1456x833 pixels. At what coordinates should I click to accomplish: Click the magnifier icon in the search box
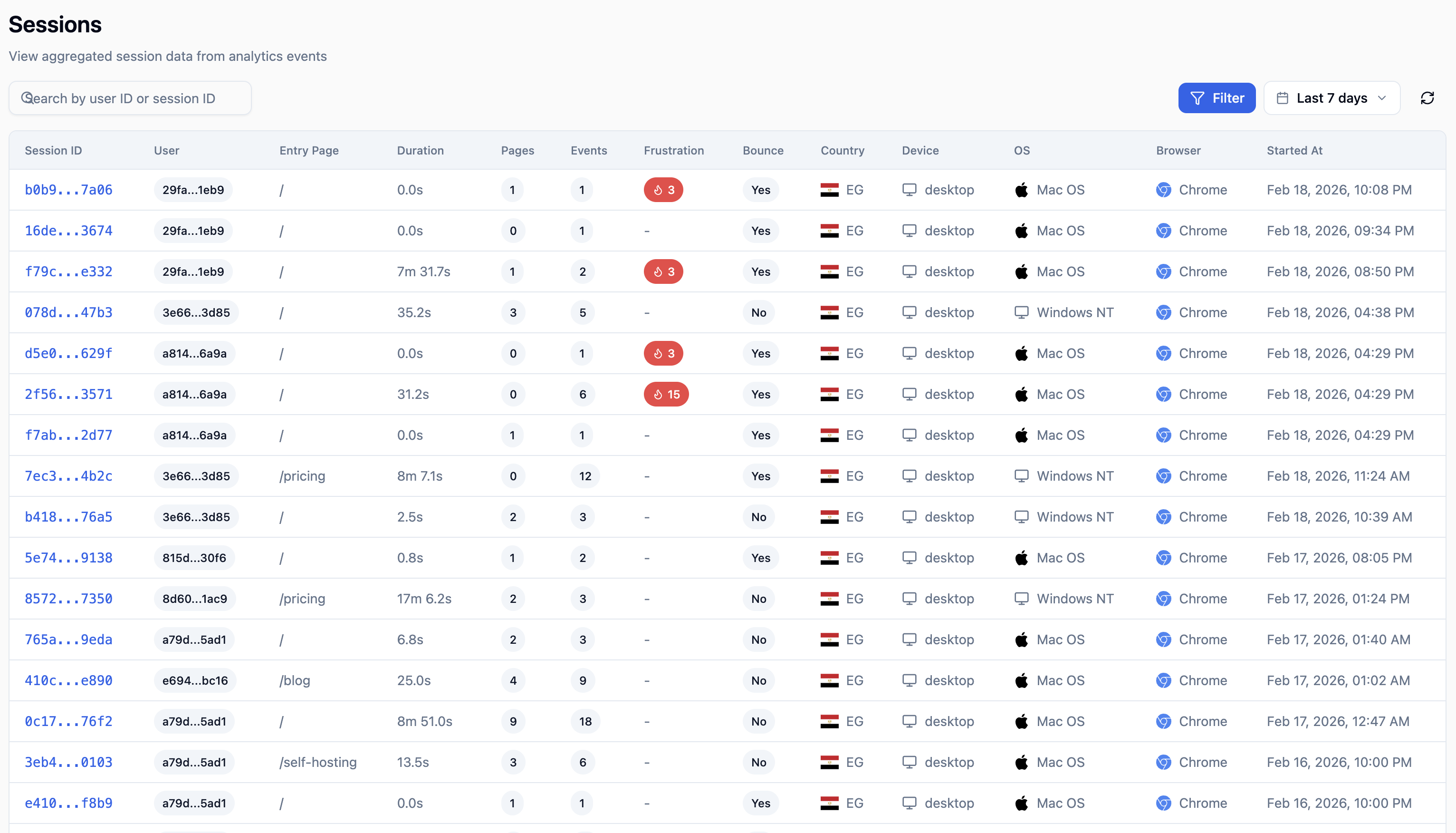pos(27,98)
